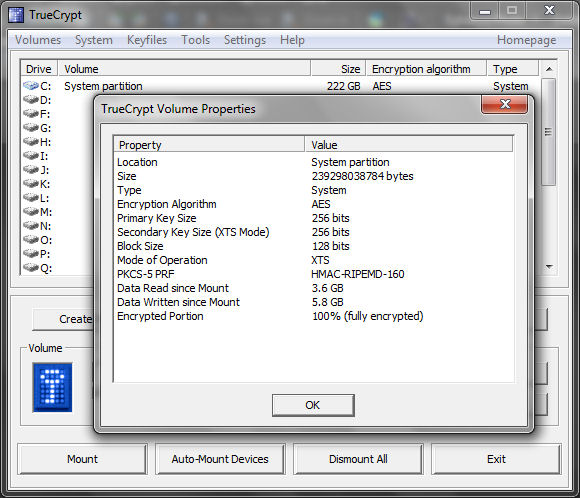Select drive G: icon in list
The image size is (580, 498).
[31, 128]
